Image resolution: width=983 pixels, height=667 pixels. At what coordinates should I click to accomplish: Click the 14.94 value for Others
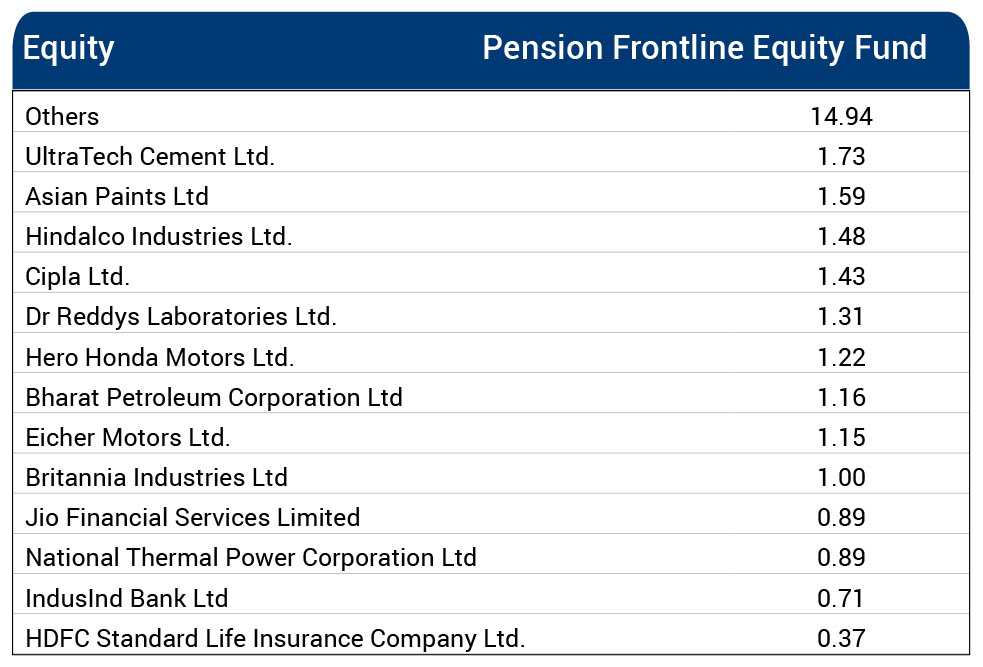[841, 116]
